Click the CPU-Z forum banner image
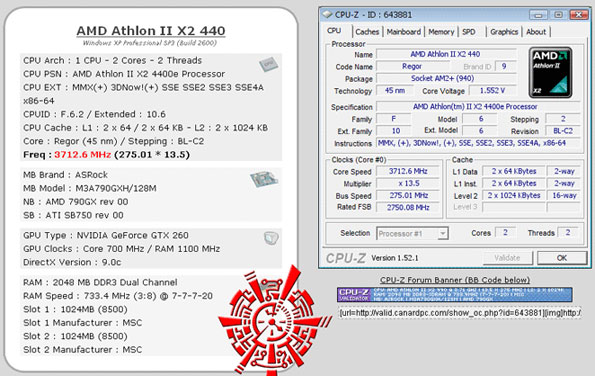Image resolution: width=595 pixels, height=376 pixels. click(x=455, y=295)
